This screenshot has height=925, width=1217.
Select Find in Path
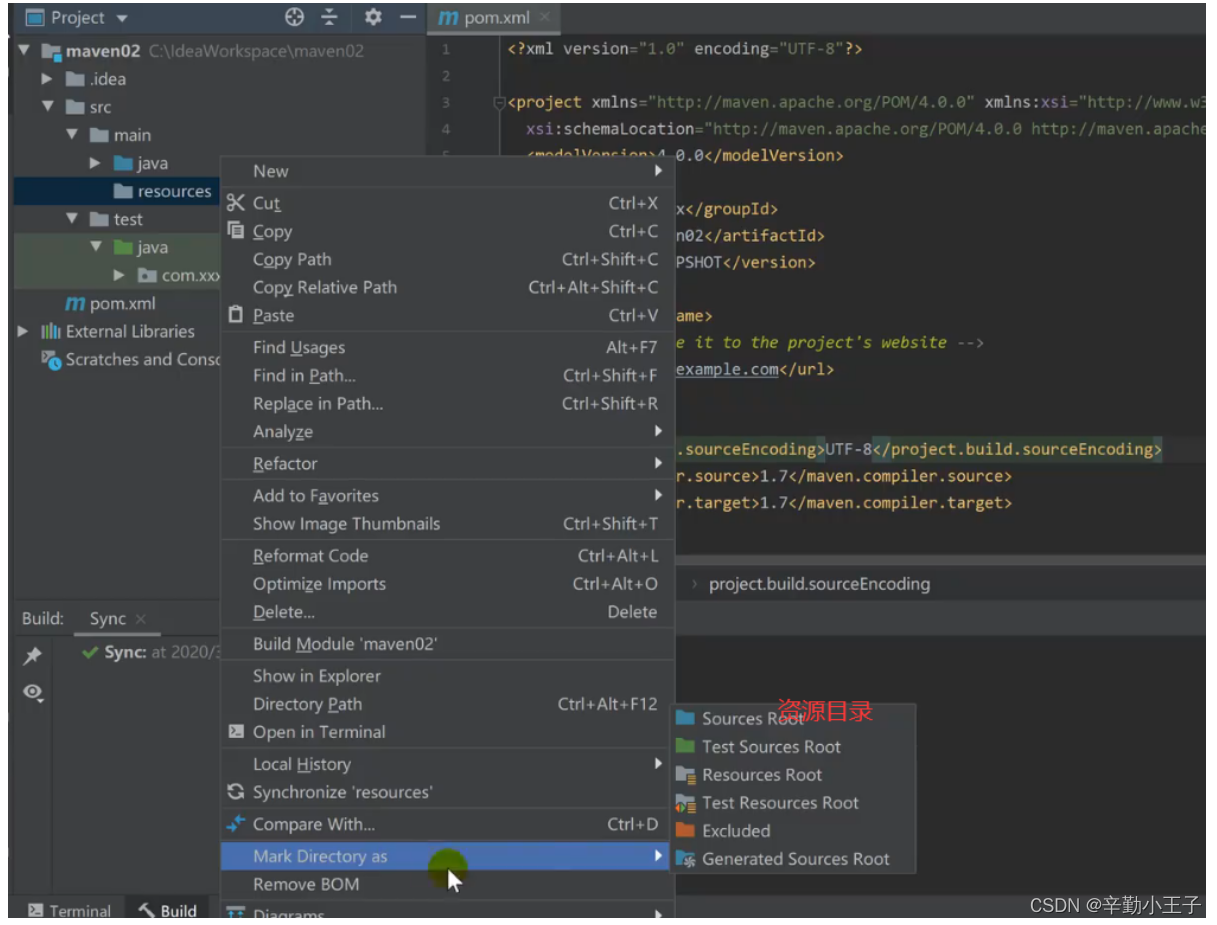pos(447,375)
